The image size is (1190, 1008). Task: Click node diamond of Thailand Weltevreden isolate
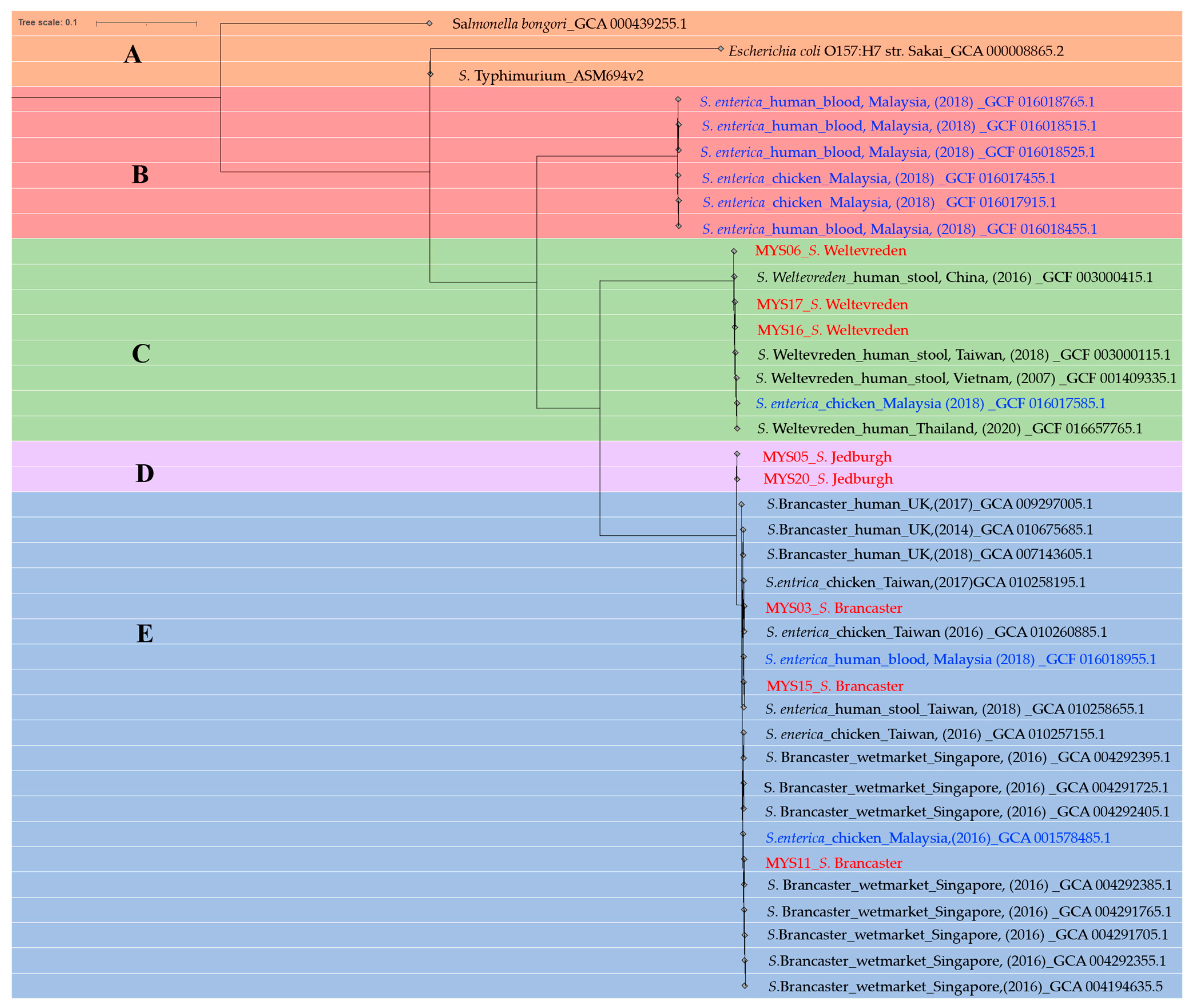tap(737, 429)
